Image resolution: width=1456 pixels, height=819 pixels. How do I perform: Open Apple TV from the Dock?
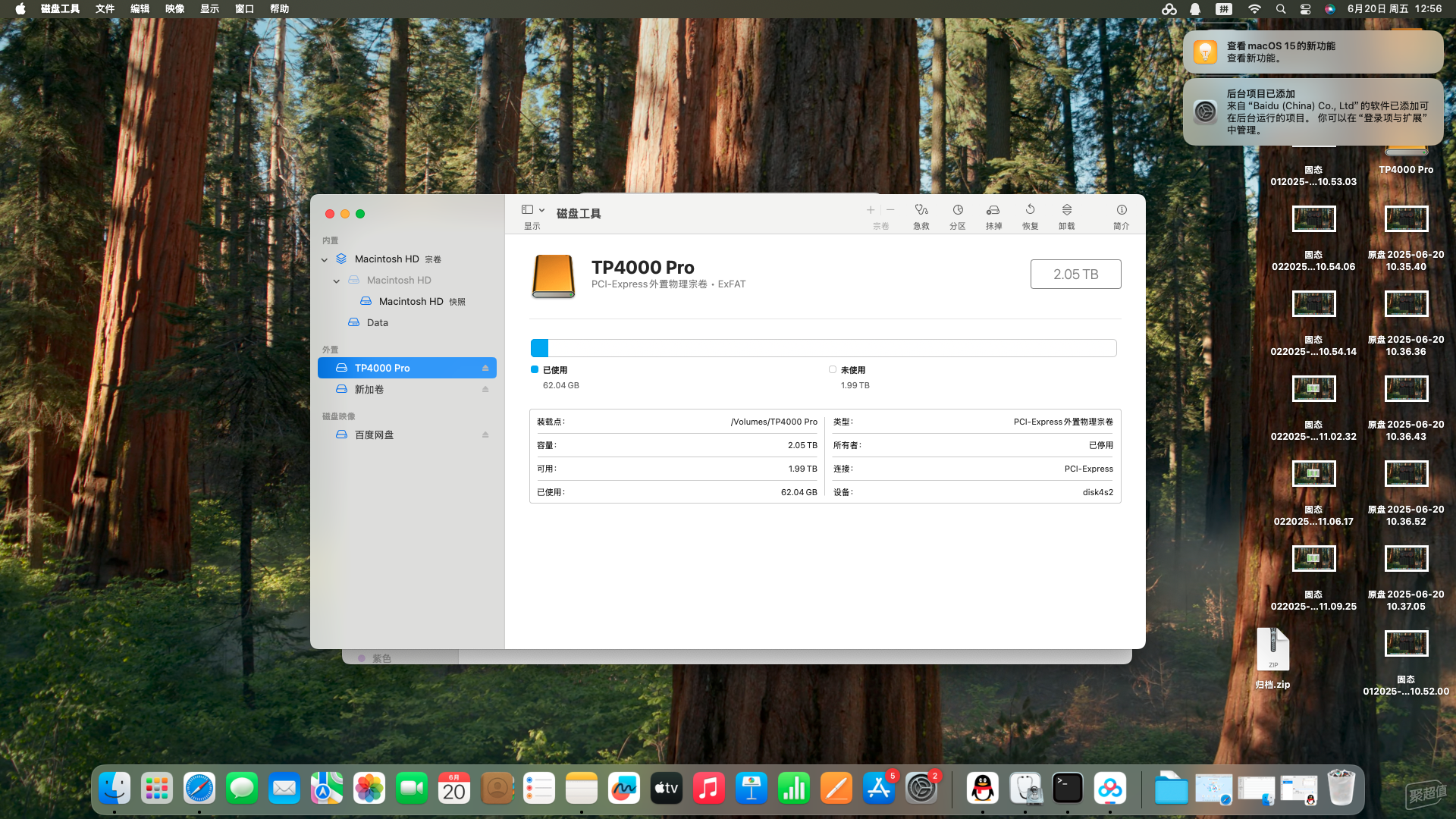(667, 789)
